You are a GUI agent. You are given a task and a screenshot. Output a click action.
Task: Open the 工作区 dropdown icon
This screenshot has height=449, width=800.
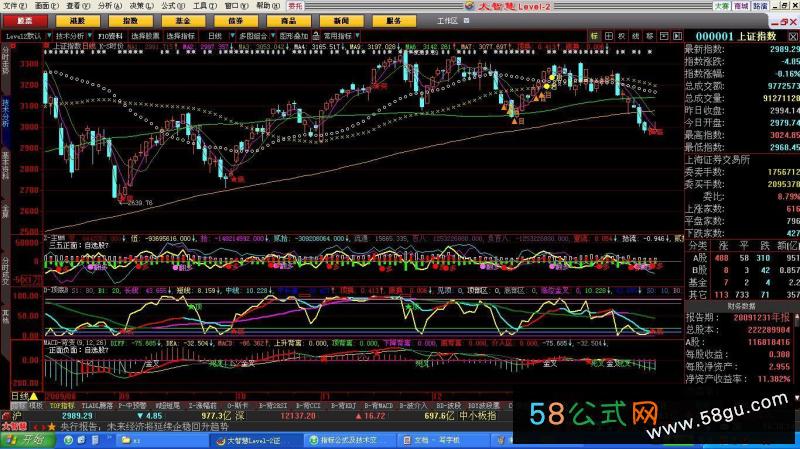(466, 21)
